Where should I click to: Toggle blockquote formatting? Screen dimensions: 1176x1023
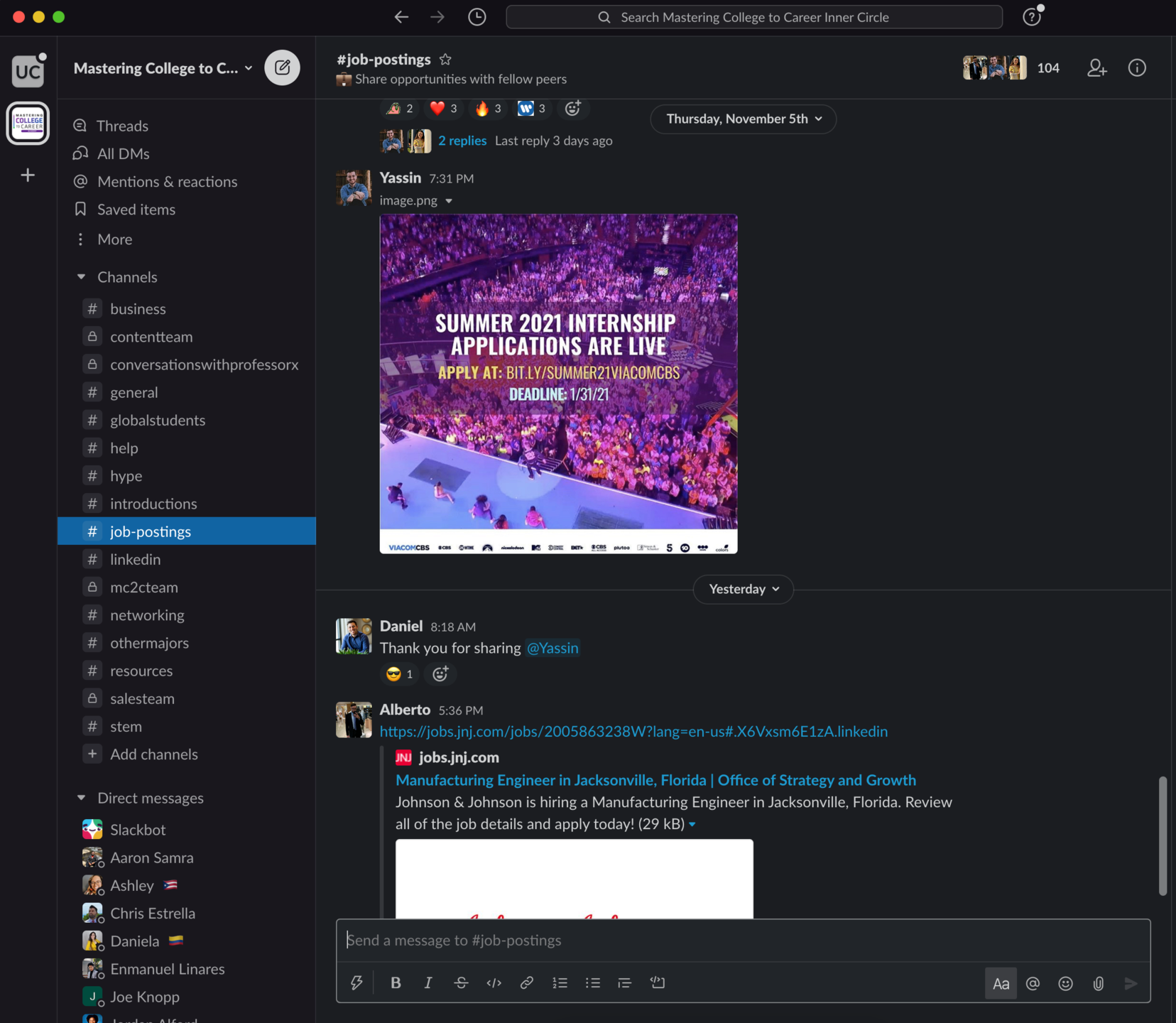[625, 983]
